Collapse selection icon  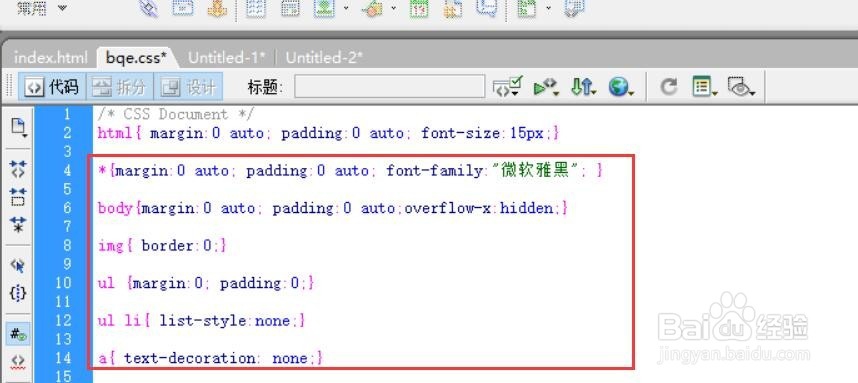18,196
